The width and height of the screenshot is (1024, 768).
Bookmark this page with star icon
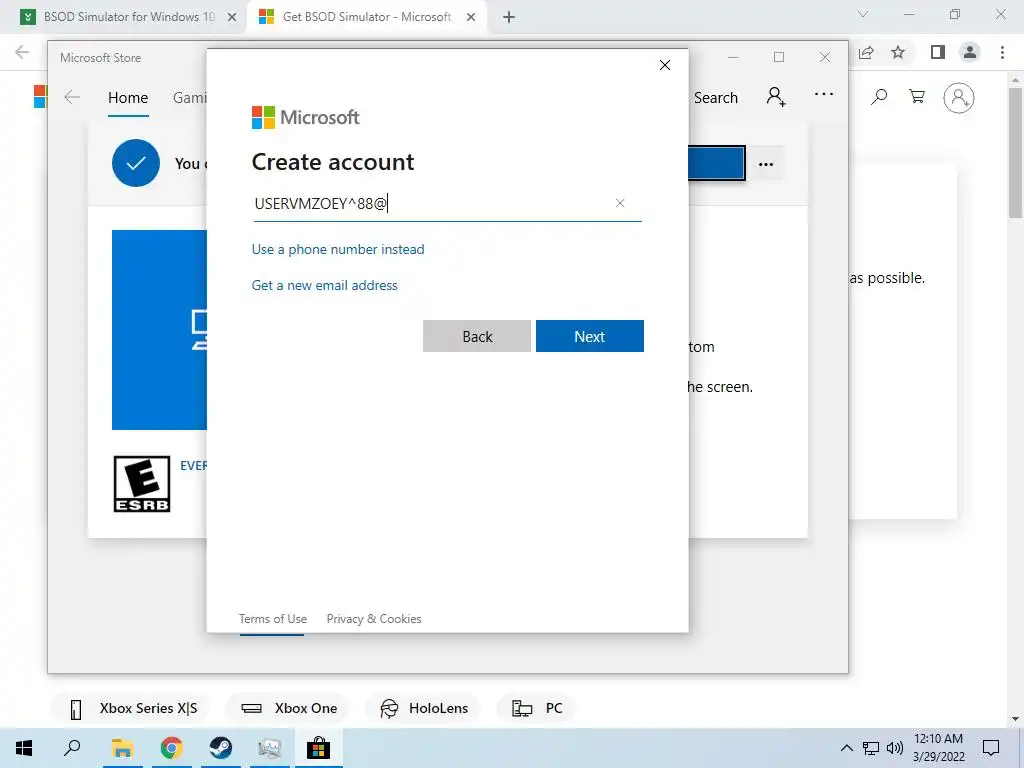click(898, 52)
